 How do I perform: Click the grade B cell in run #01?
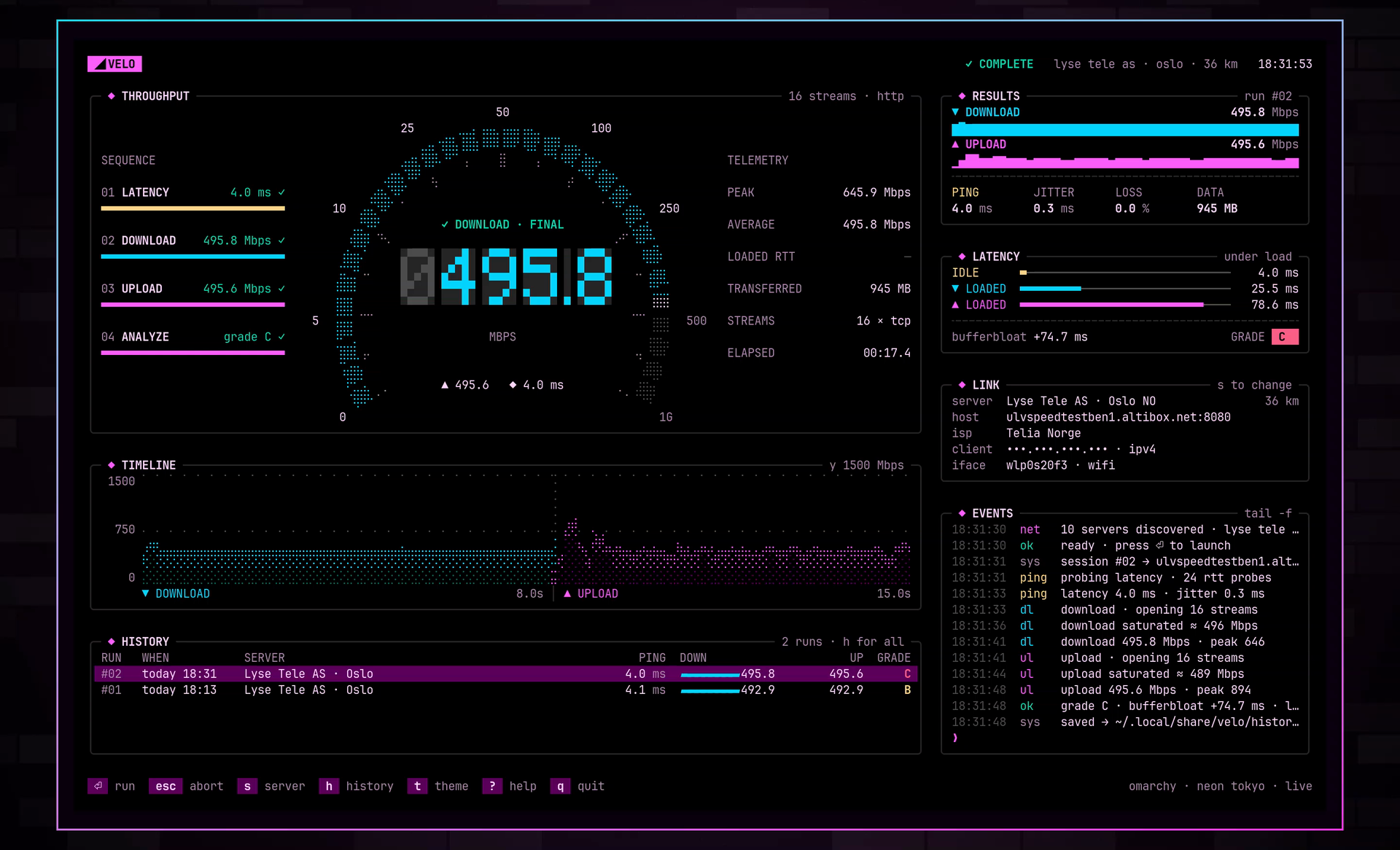907,690
